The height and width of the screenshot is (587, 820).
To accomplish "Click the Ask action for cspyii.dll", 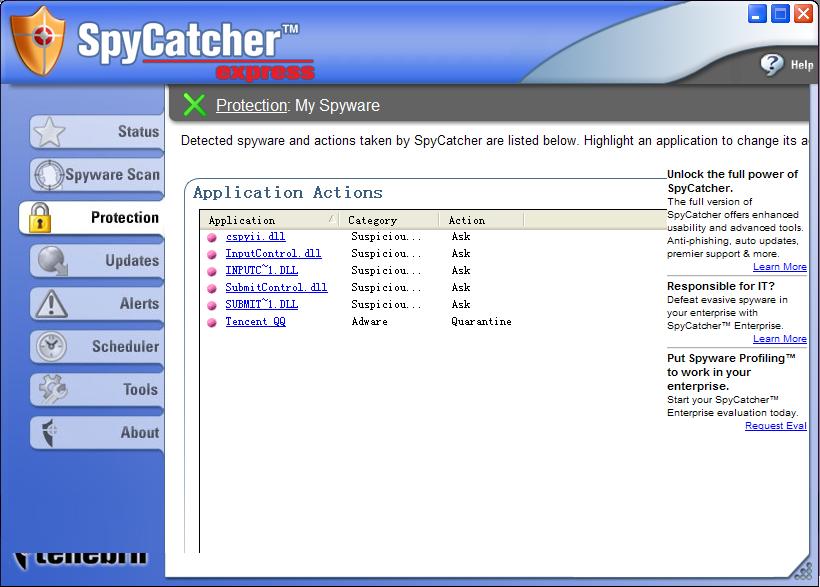I will pyautogui.click(x=461, y=236).
